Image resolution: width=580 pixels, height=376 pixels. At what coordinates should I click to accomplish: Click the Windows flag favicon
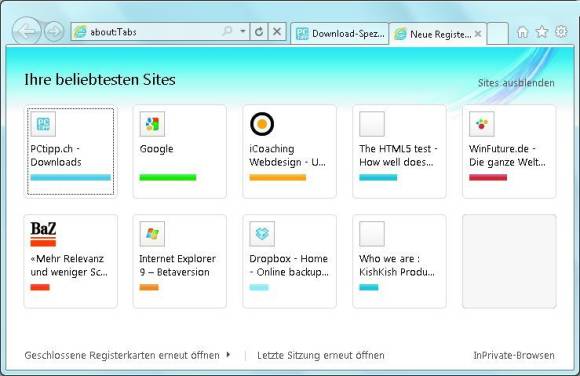(152, 234)
